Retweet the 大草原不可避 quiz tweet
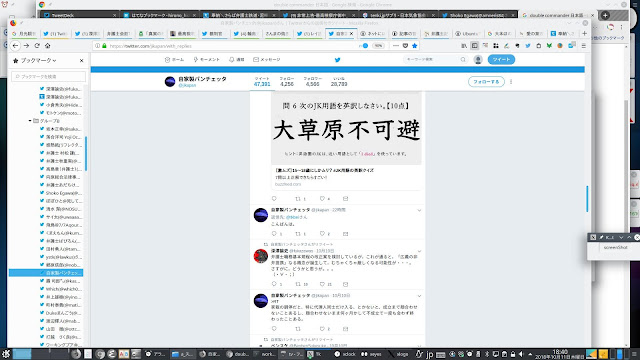The height and width of the screenshot is (360, 640). tap(298, 199)
